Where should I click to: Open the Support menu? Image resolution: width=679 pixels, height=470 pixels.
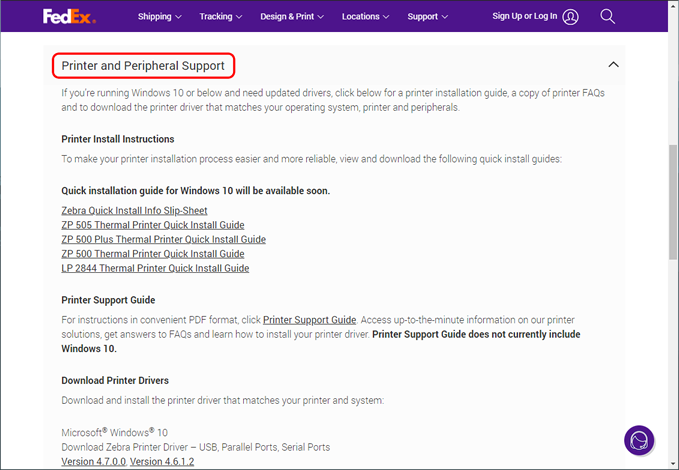(427, 17)
